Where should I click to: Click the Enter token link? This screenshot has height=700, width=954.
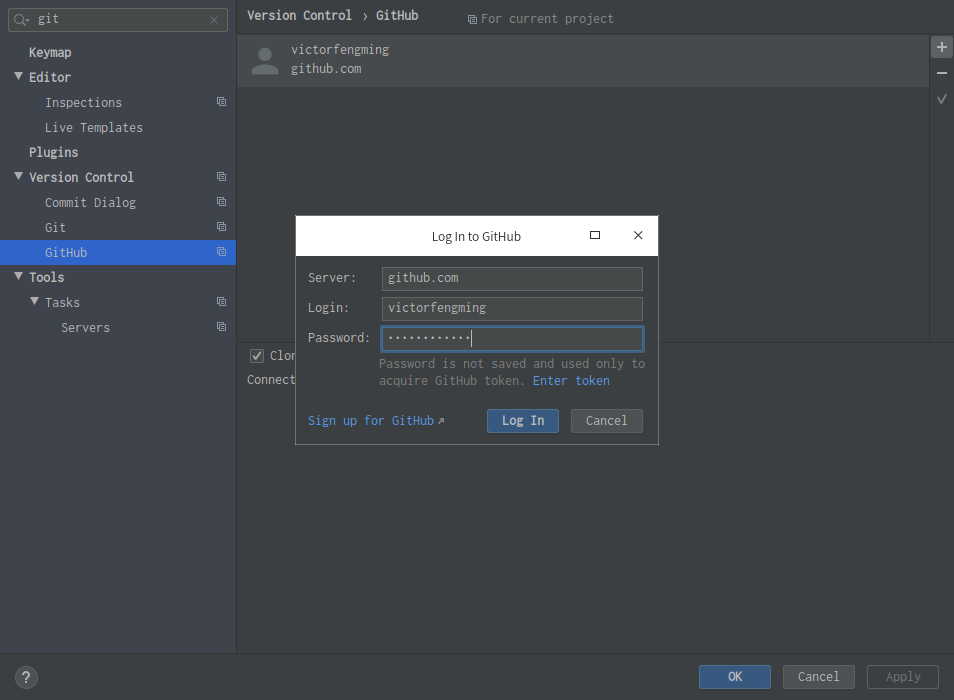(571, 381)
